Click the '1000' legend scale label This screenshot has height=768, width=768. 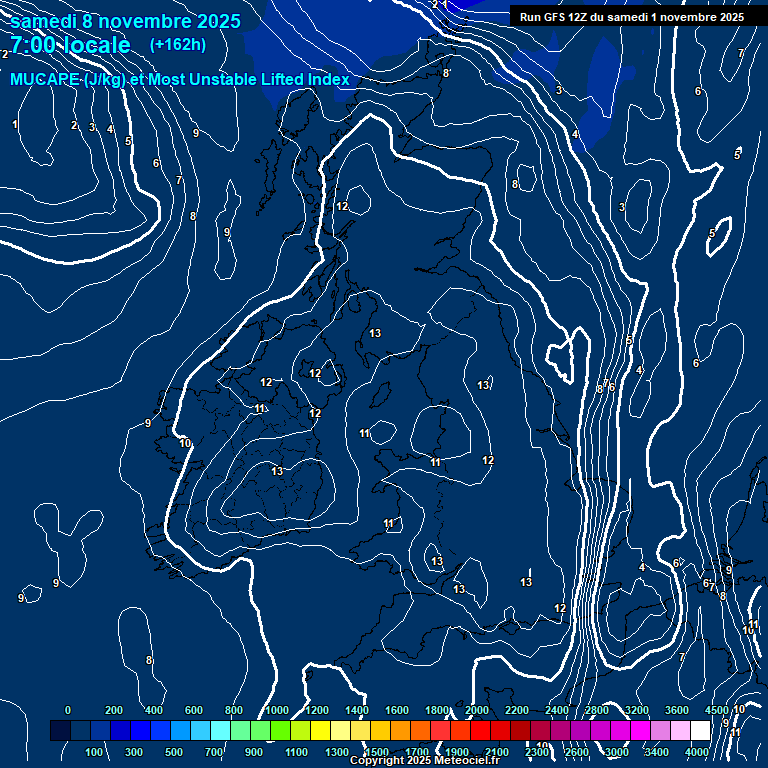click(276, 710)
